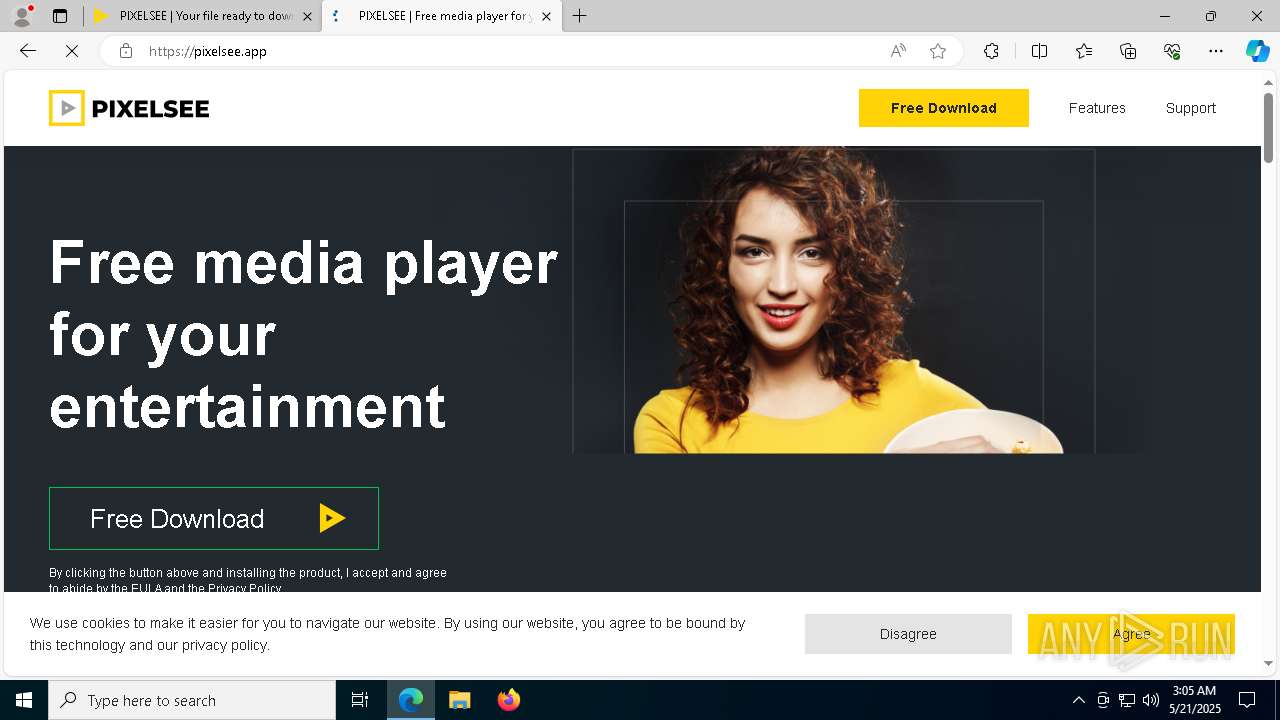Click the woman hero image
The width and height of the screenshot is (1280, 720).
pyautogui.click(x=834, y=301)
